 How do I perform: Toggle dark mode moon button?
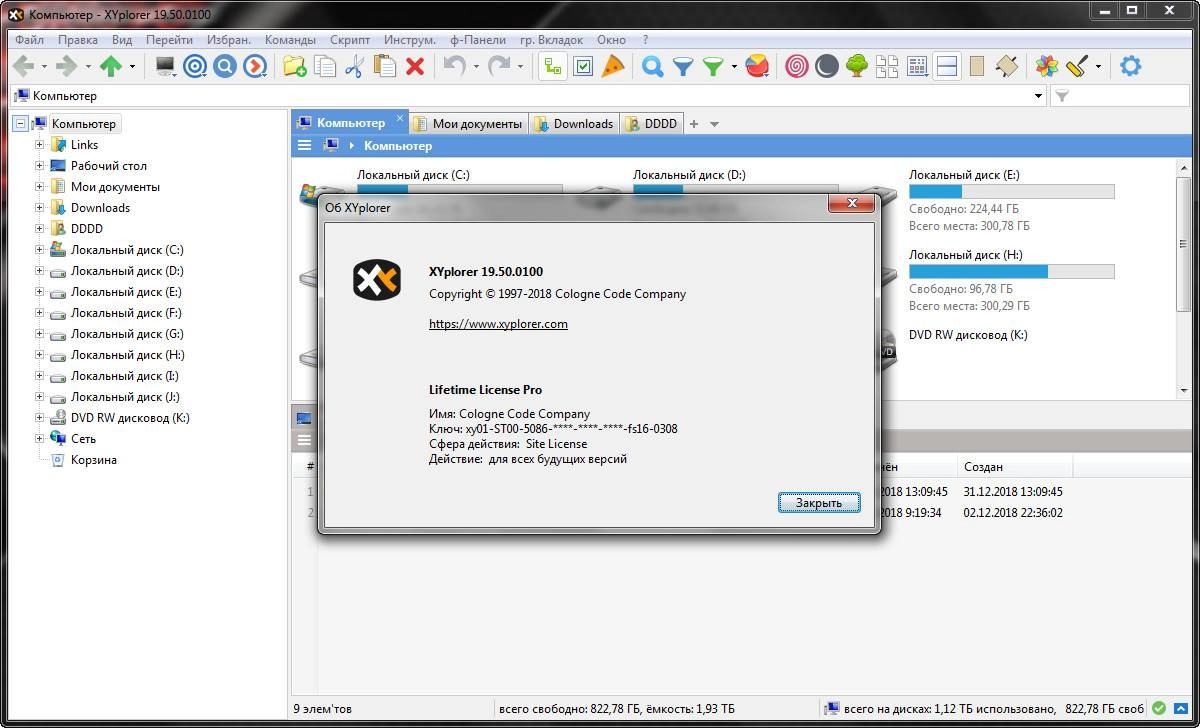[x=826, y=66]
